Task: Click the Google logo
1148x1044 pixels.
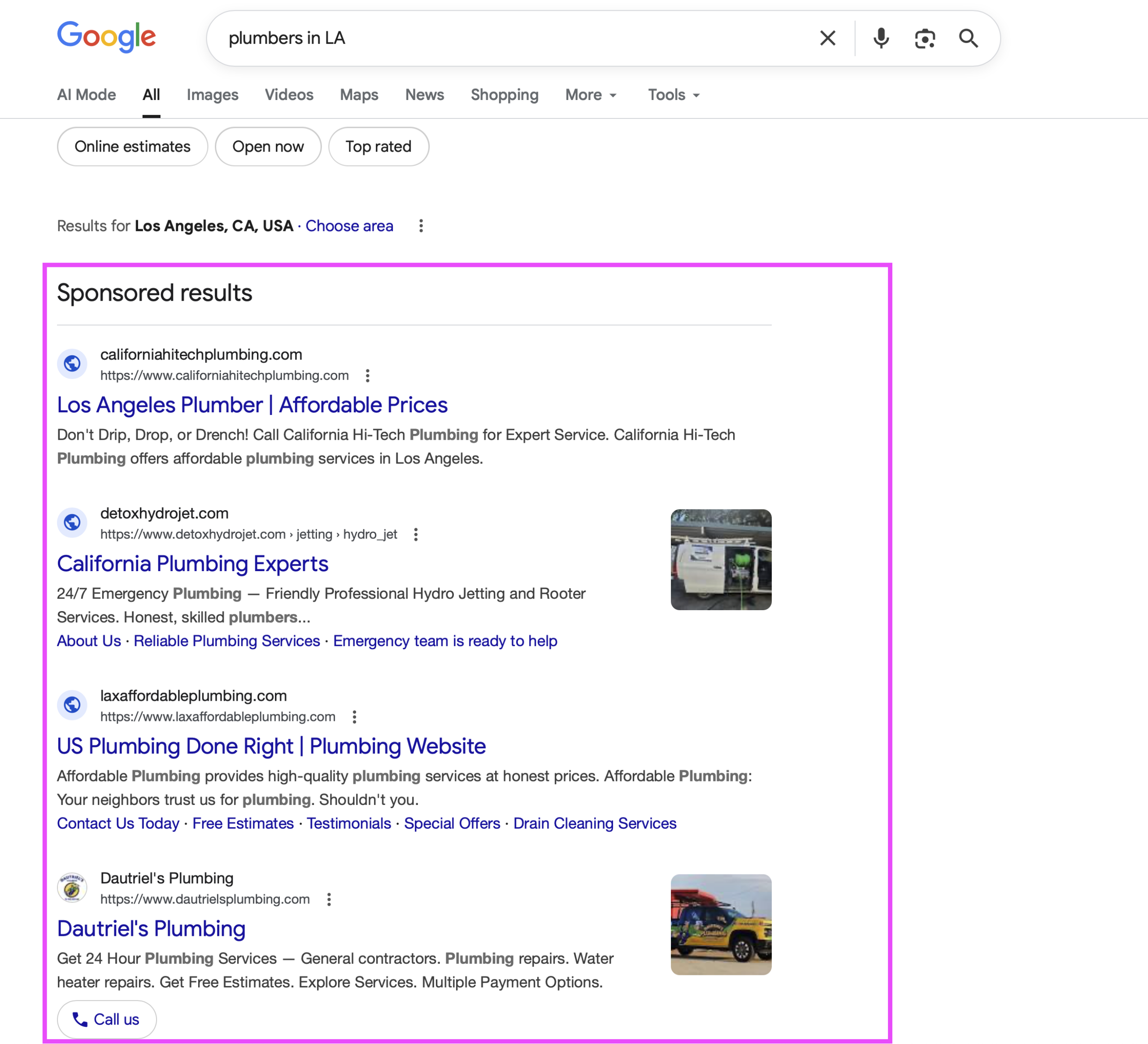Action: tap(106, 37)
